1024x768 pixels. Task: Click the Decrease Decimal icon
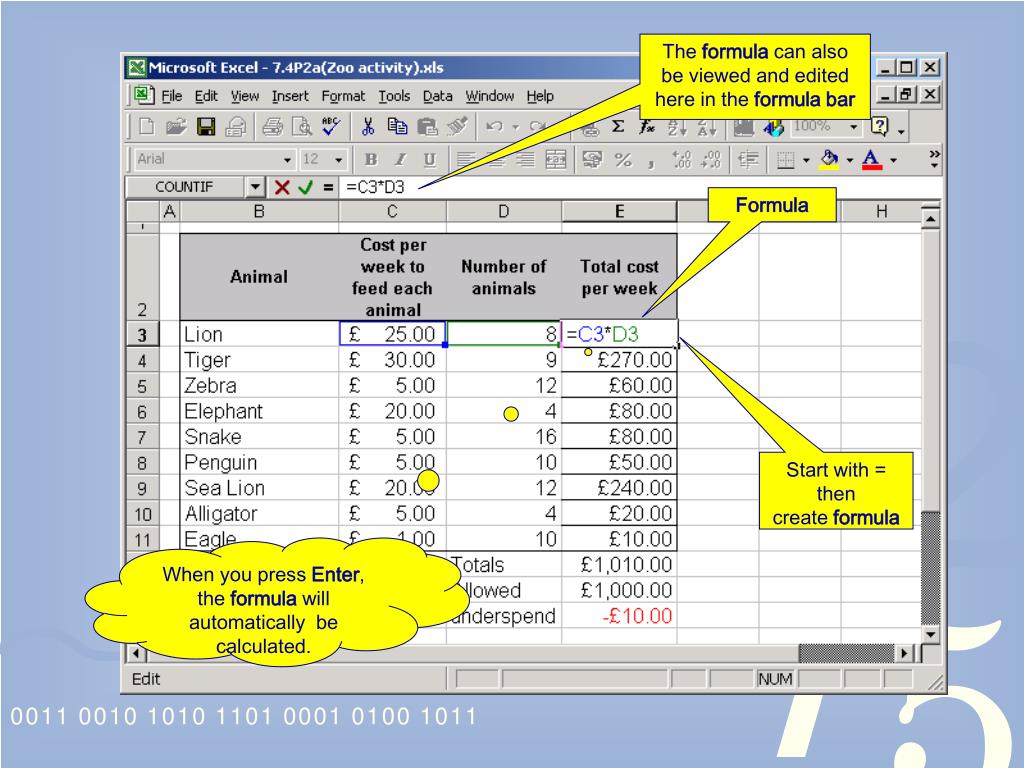point(711,159)
